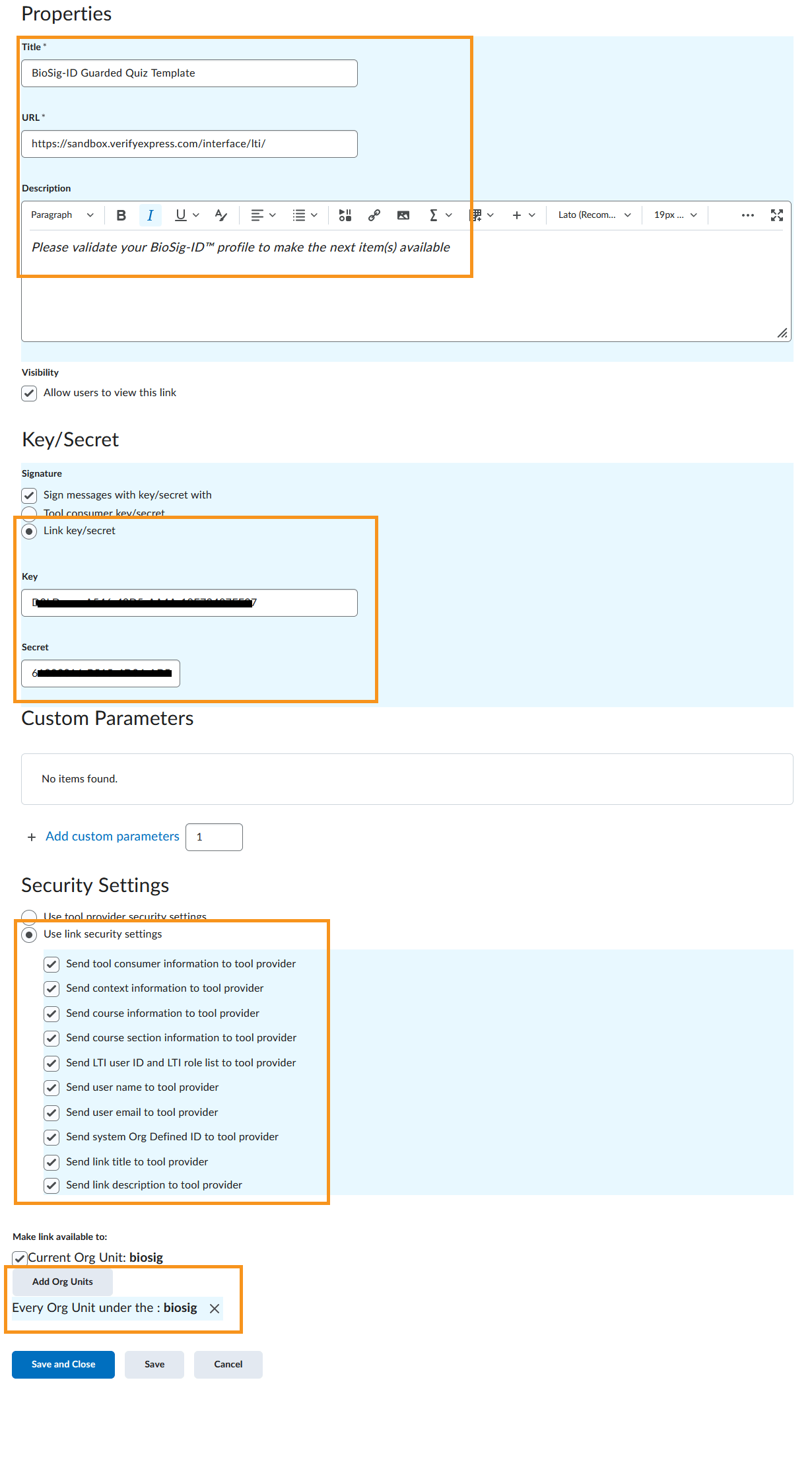
Task: Open the editor fullscreen icon
Action: pyautogui.click(x=777, y=215)
